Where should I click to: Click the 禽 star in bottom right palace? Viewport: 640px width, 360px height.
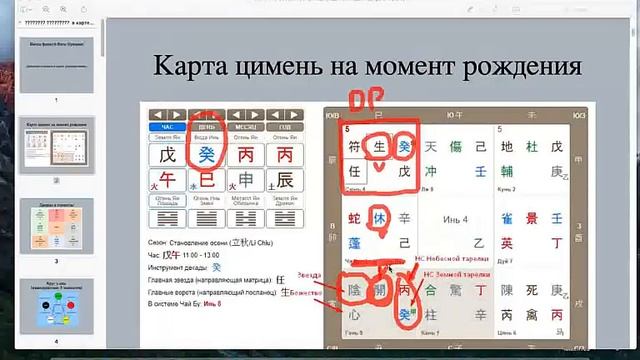(x=531, y=315)
